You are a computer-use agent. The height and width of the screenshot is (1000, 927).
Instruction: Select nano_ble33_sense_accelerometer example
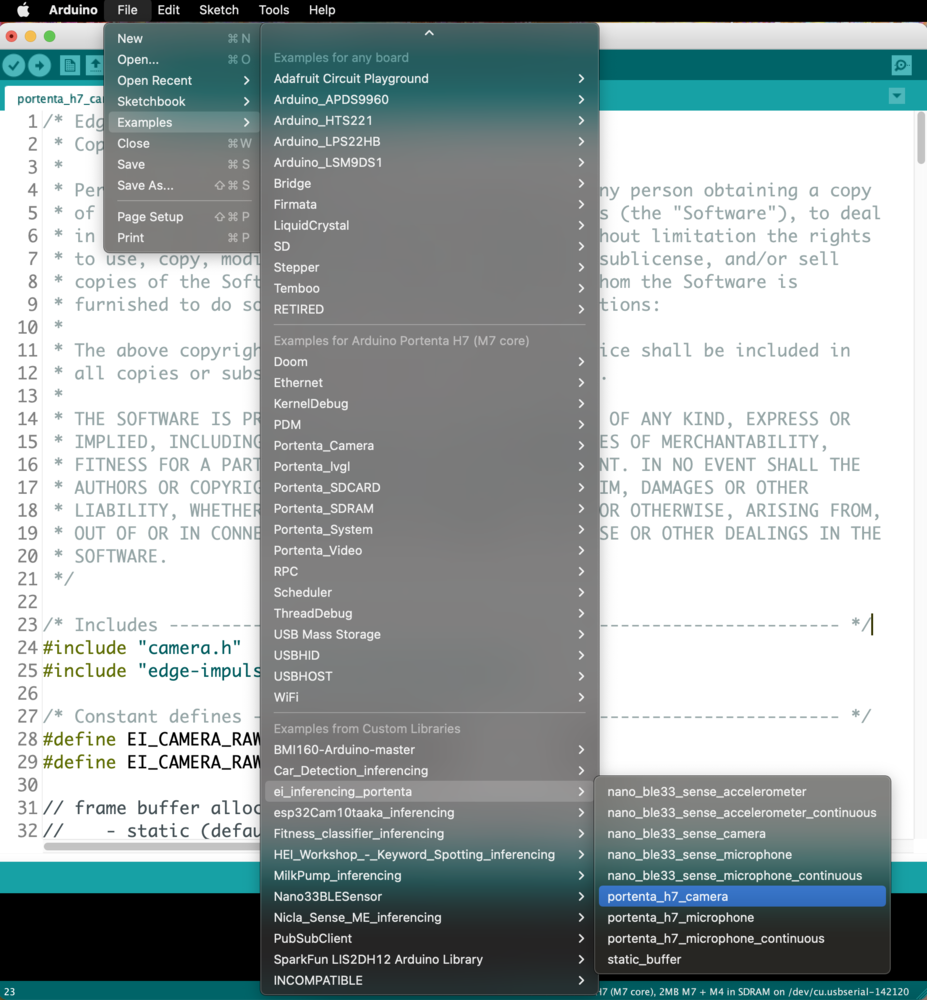(x=742, y=791)
